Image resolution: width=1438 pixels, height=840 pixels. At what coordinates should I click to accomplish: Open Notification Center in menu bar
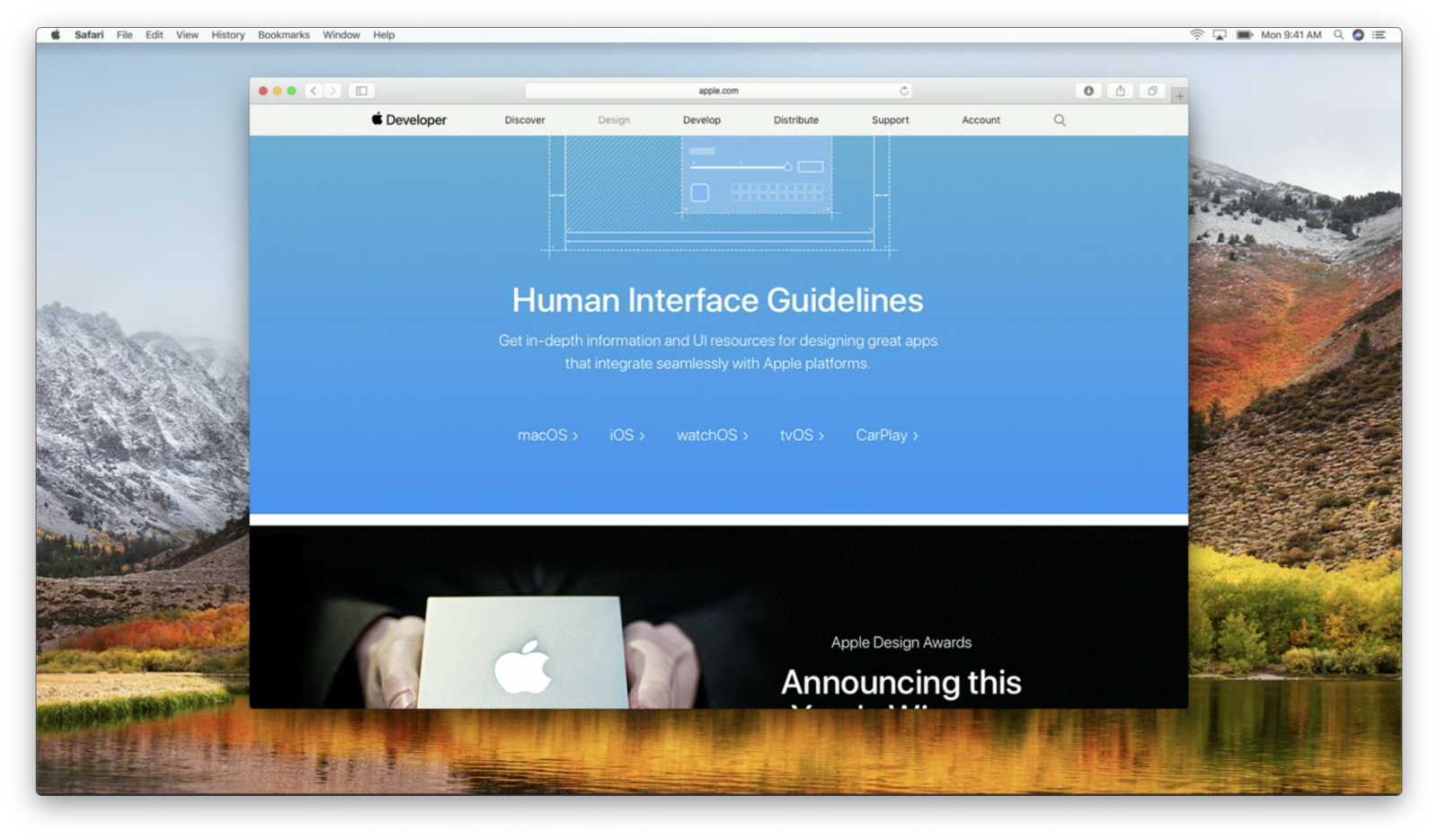click(x=1379, y=35)
